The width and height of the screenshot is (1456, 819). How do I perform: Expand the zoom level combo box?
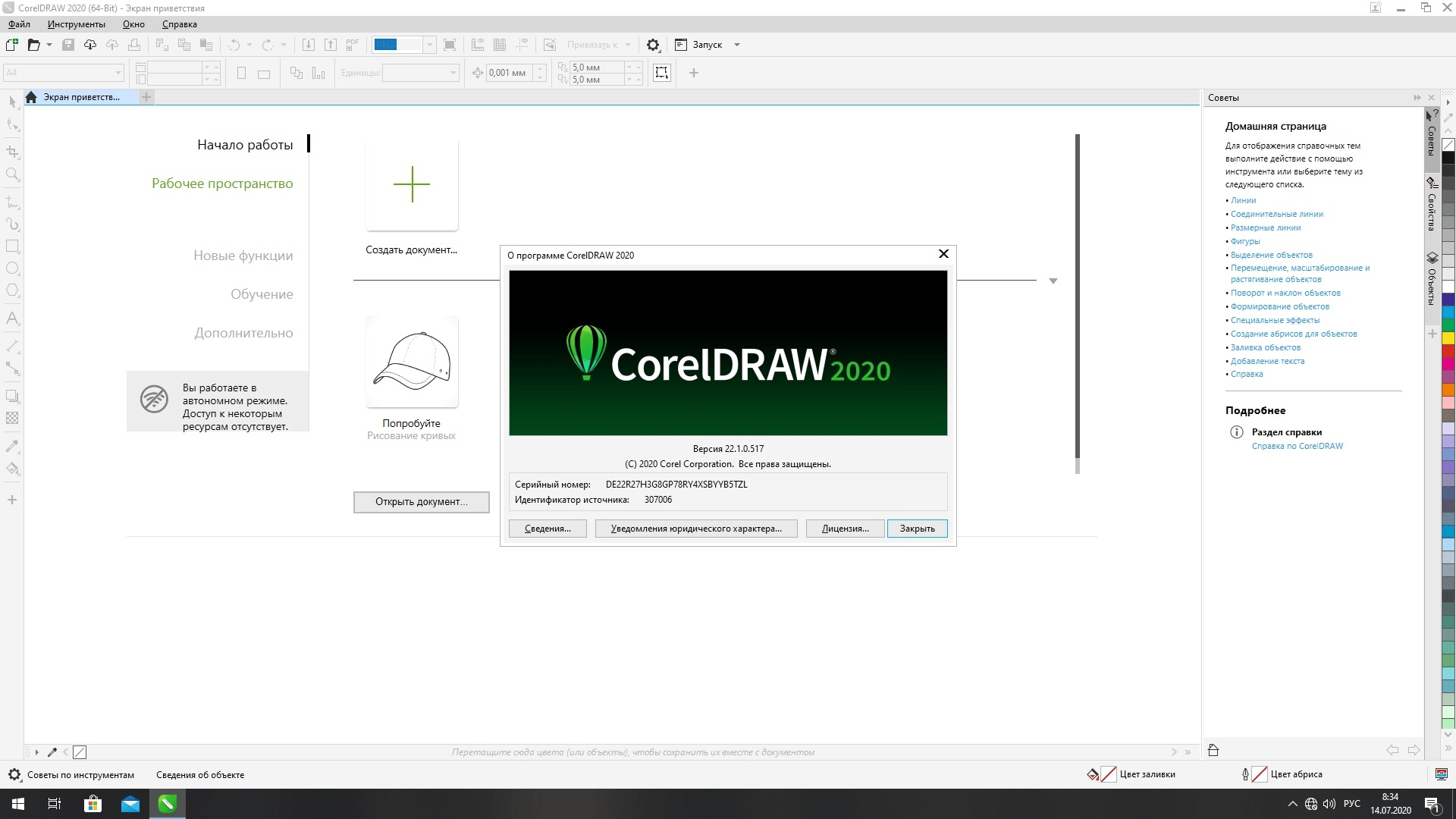click(429, 45)
